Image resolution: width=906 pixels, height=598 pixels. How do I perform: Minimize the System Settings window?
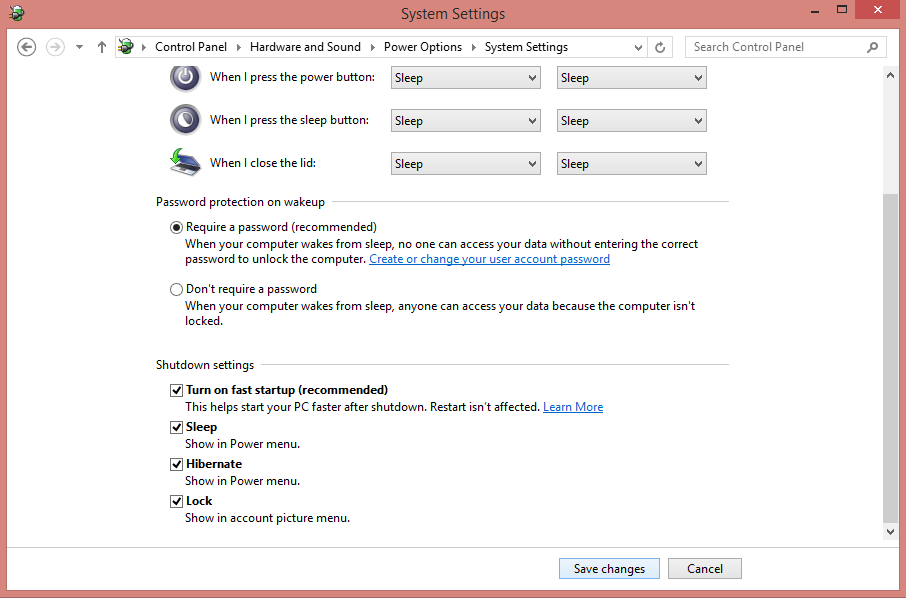[x=815, y=11]
